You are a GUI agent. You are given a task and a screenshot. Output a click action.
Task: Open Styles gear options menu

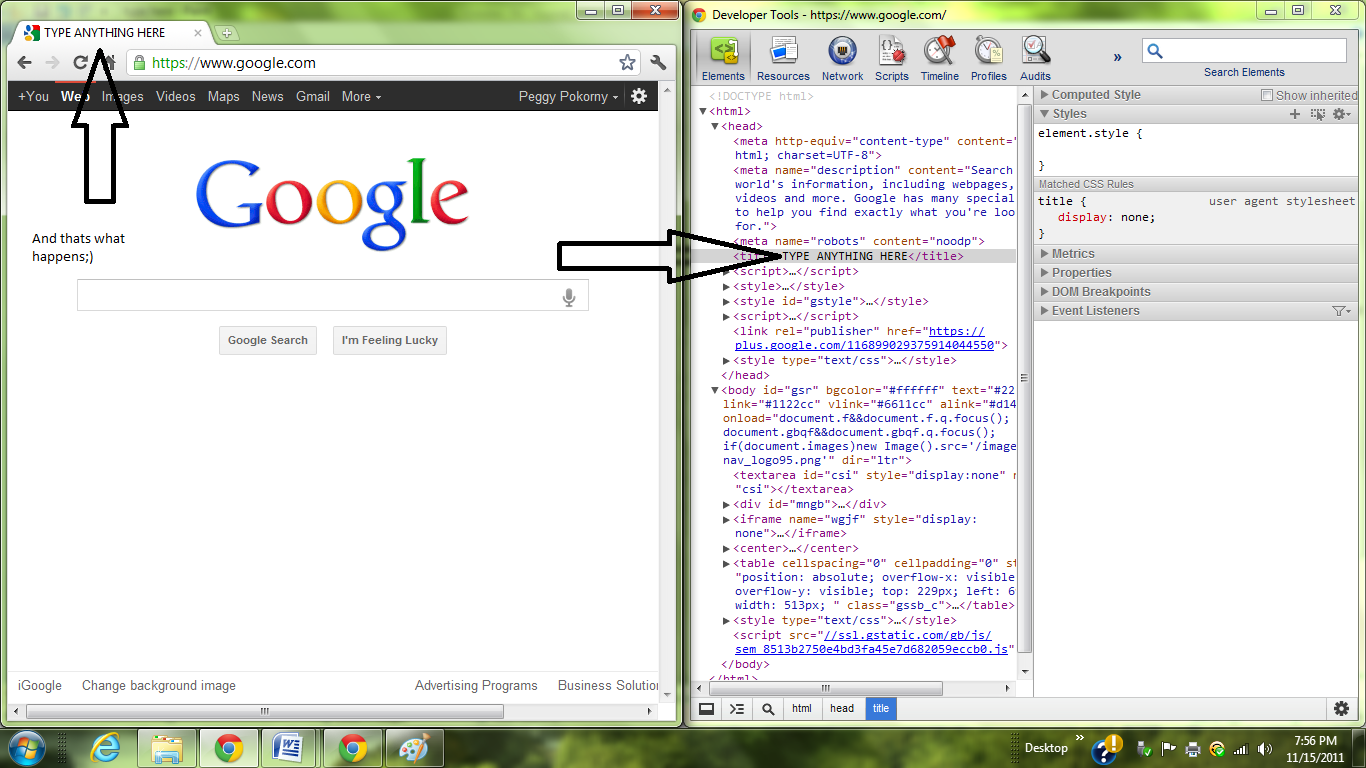tap(1341, 114)
